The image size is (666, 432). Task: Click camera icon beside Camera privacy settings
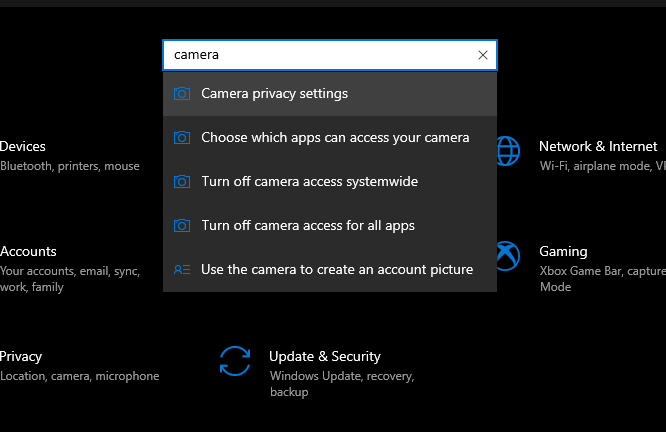pyautogui.click(x=182, y=93)
